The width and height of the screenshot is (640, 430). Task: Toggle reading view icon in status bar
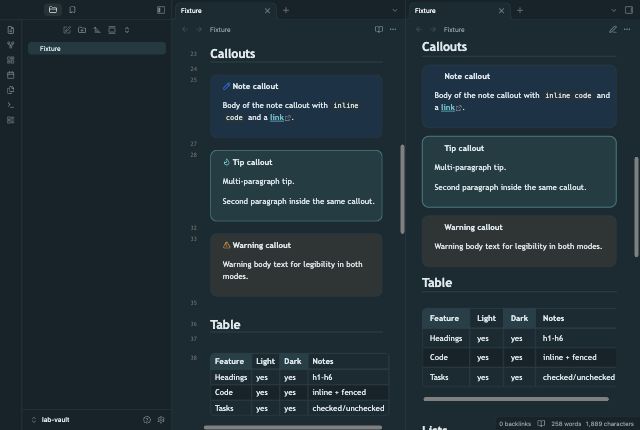(541, 424)
